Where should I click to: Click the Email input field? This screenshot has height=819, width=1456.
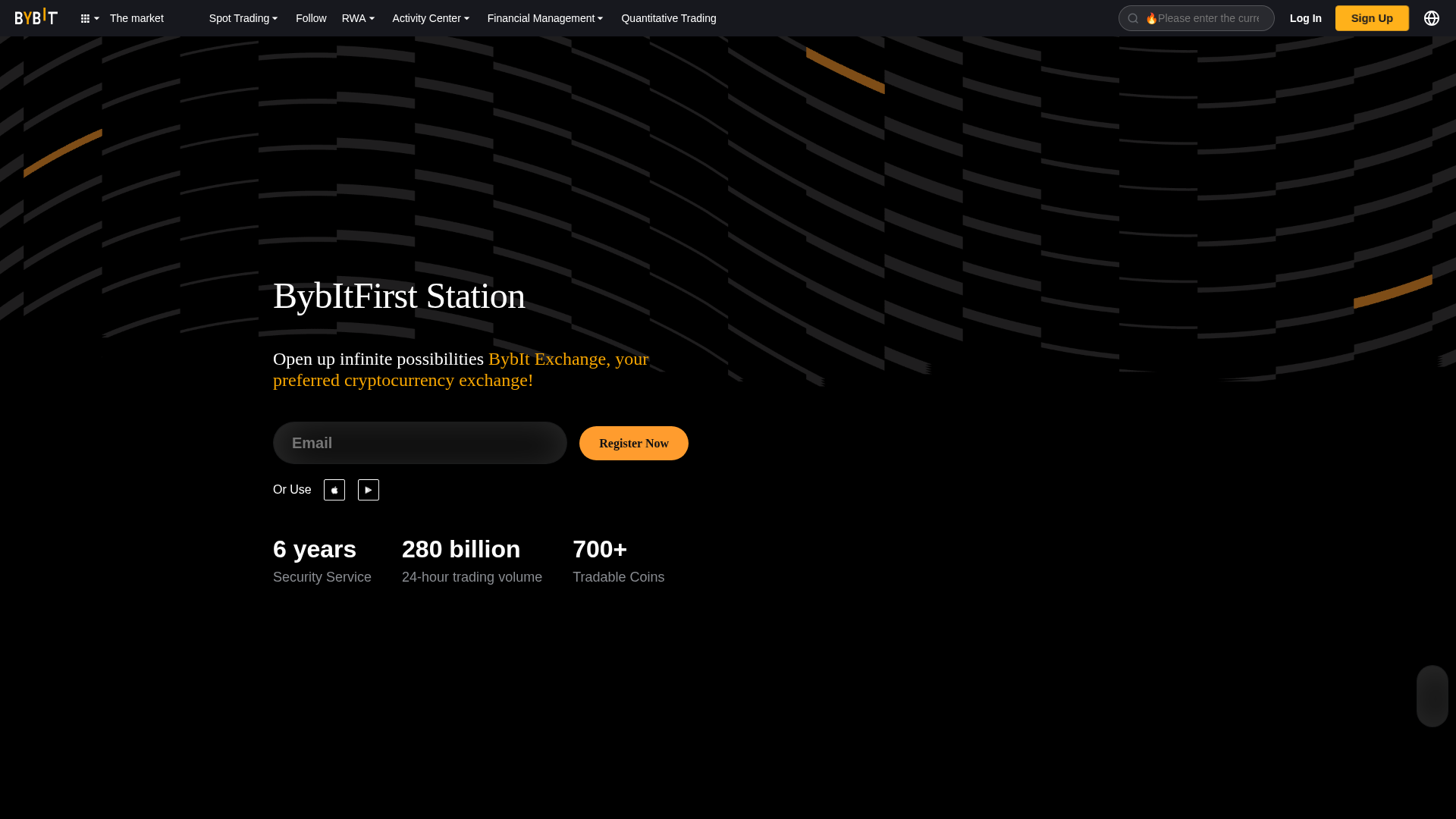coord(420,443)
